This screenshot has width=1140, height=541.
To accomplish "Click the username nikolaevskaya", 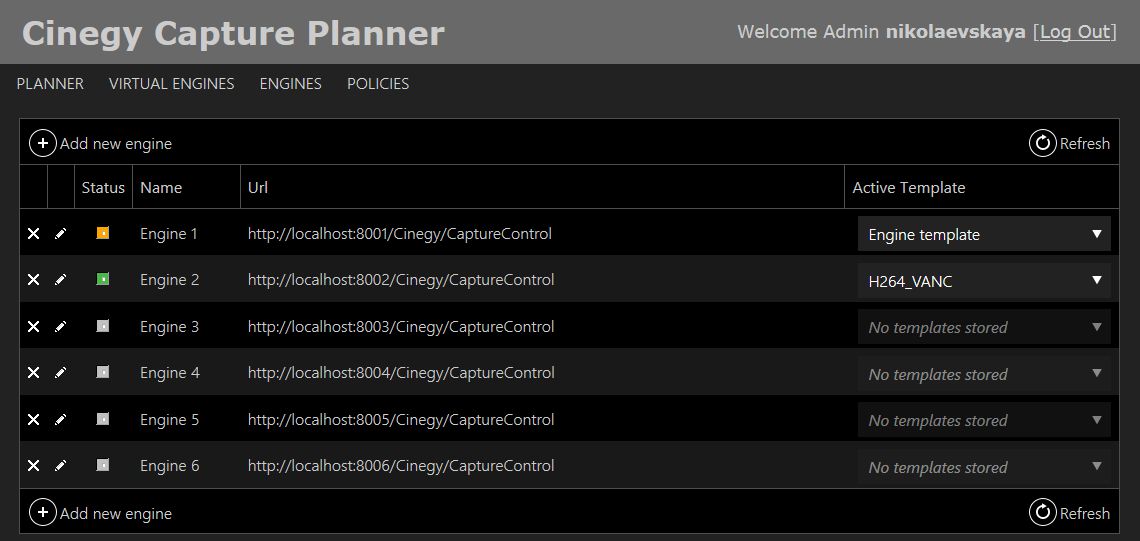I will pyautogui.click(x=955, y=32).
